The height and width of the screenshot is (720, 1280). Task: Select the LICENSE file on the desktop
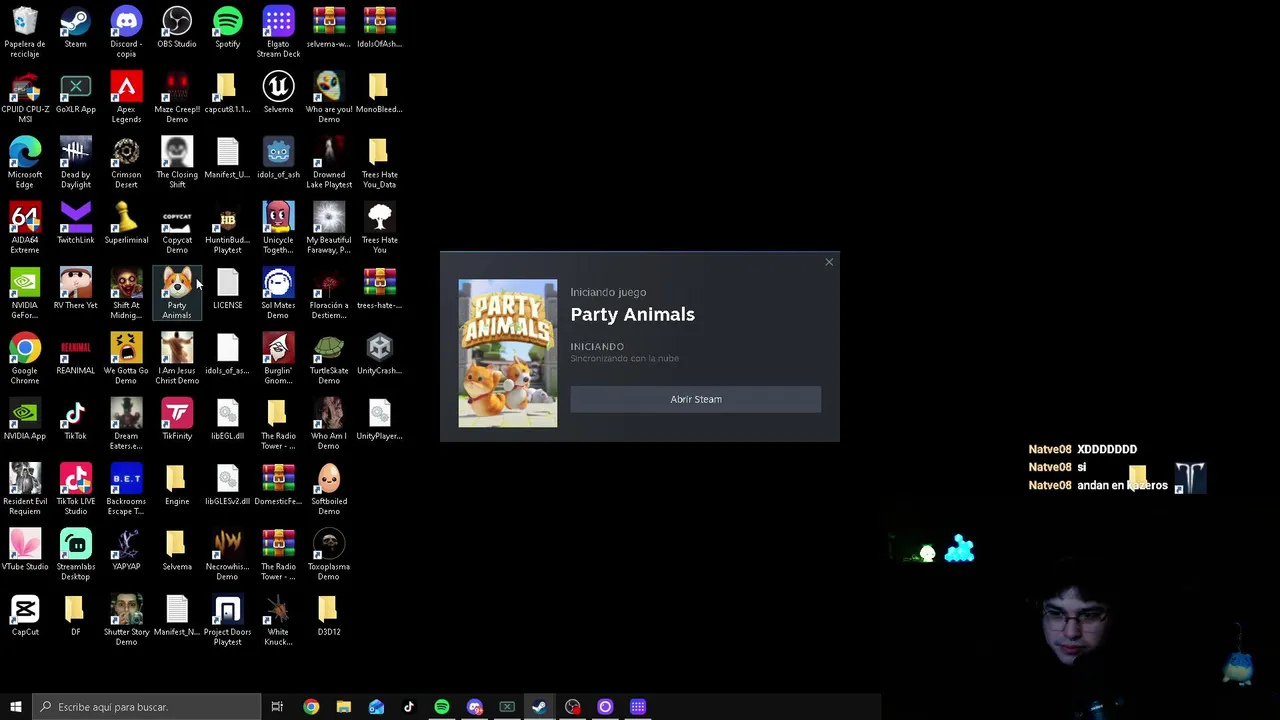(227, 288)
